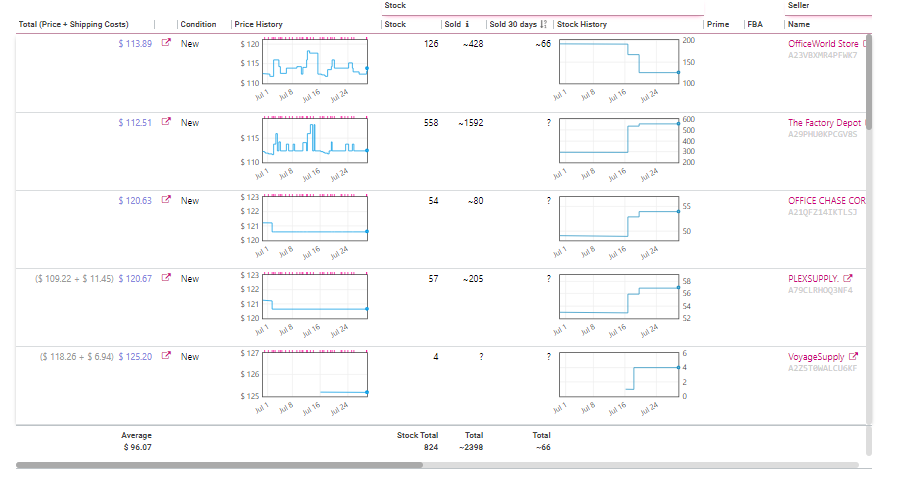Click sold value ~428
907x495 pixels.
pos(473,44)
